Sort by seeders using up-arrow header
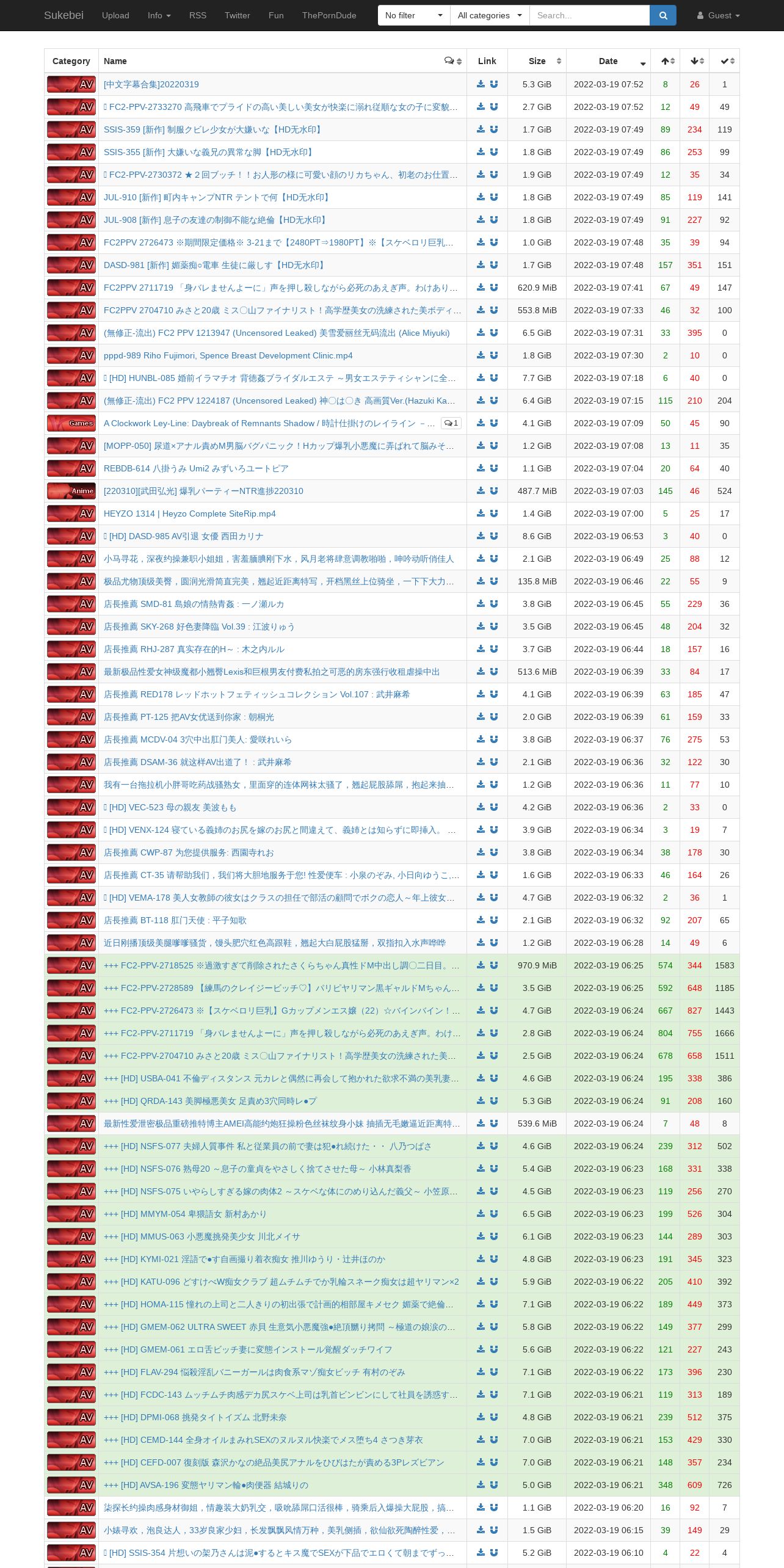 point(666,61)
